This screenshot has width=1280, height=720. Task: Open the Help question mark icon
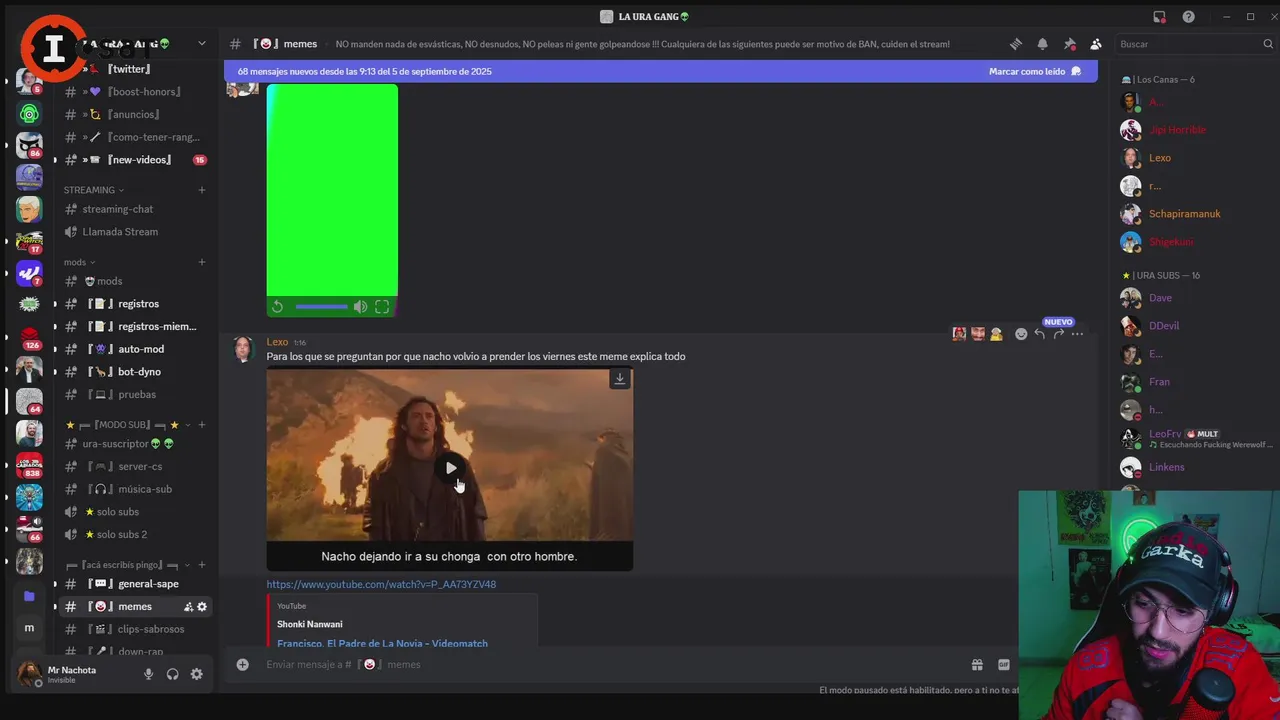(x=1188, y=17)
